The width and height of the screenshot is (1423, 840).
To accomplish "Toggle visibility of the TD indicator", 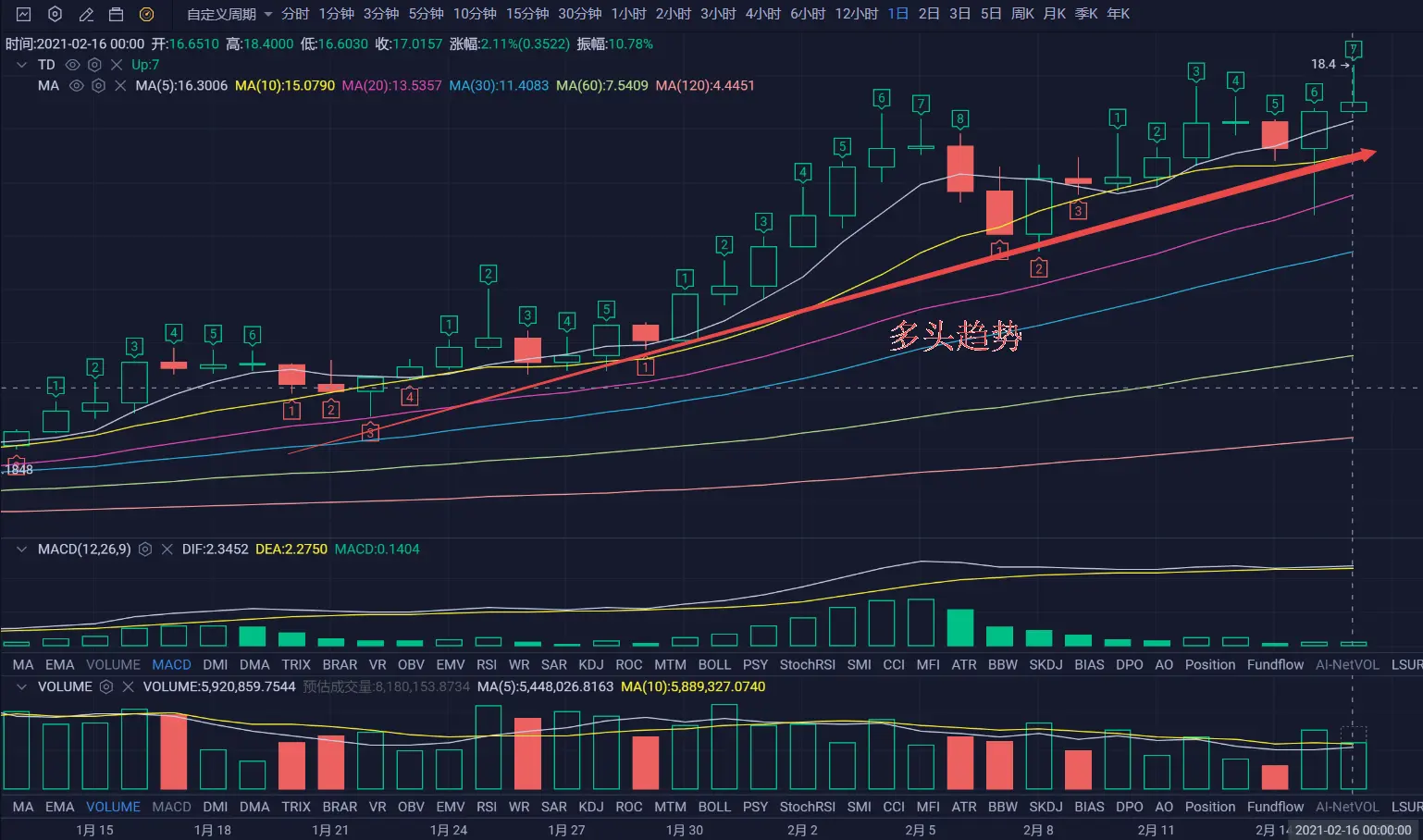I will tap(72, 65).
